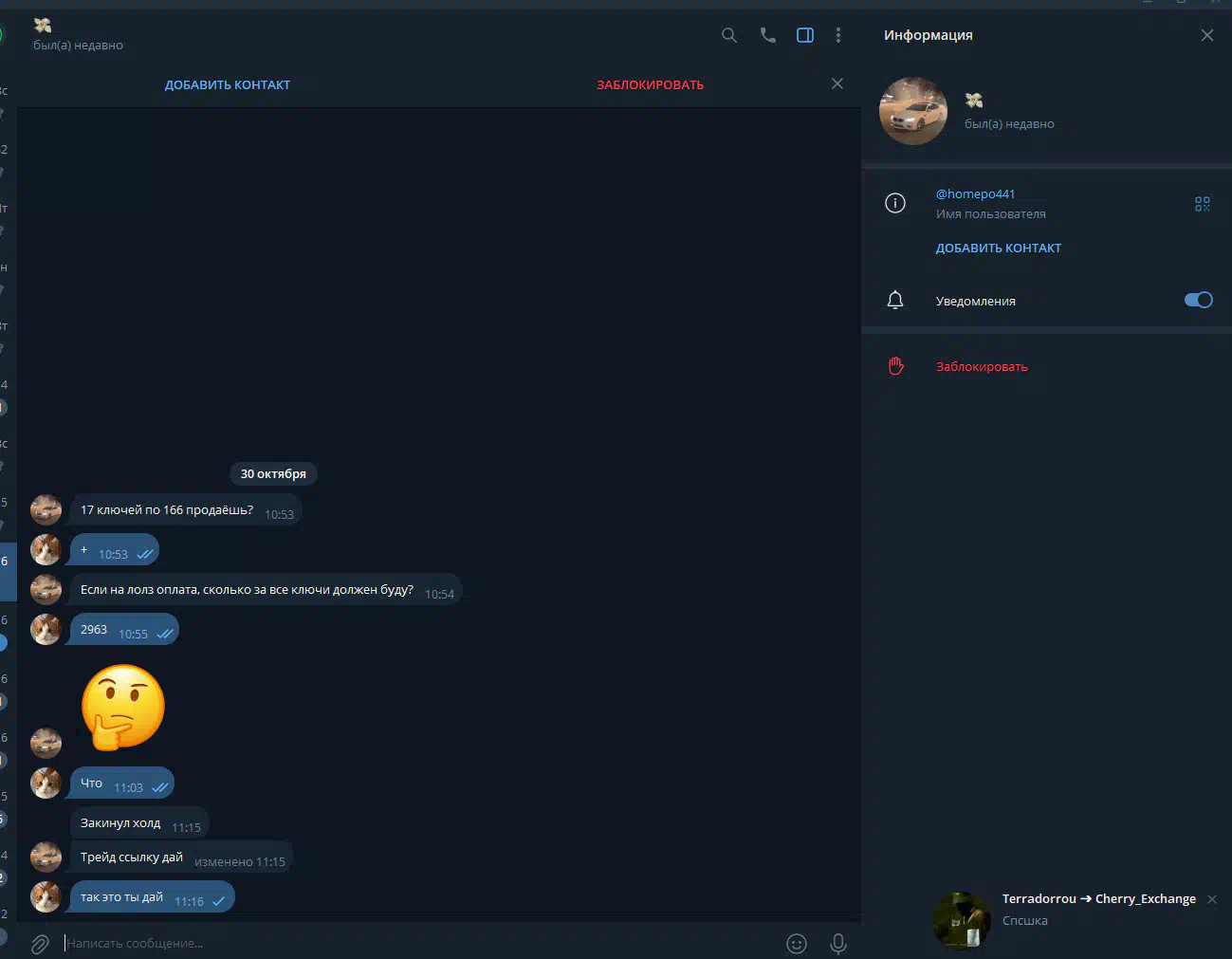Start a voice call with the phone icon
This screenshot has width=1232, height=959.
point(768,35)
